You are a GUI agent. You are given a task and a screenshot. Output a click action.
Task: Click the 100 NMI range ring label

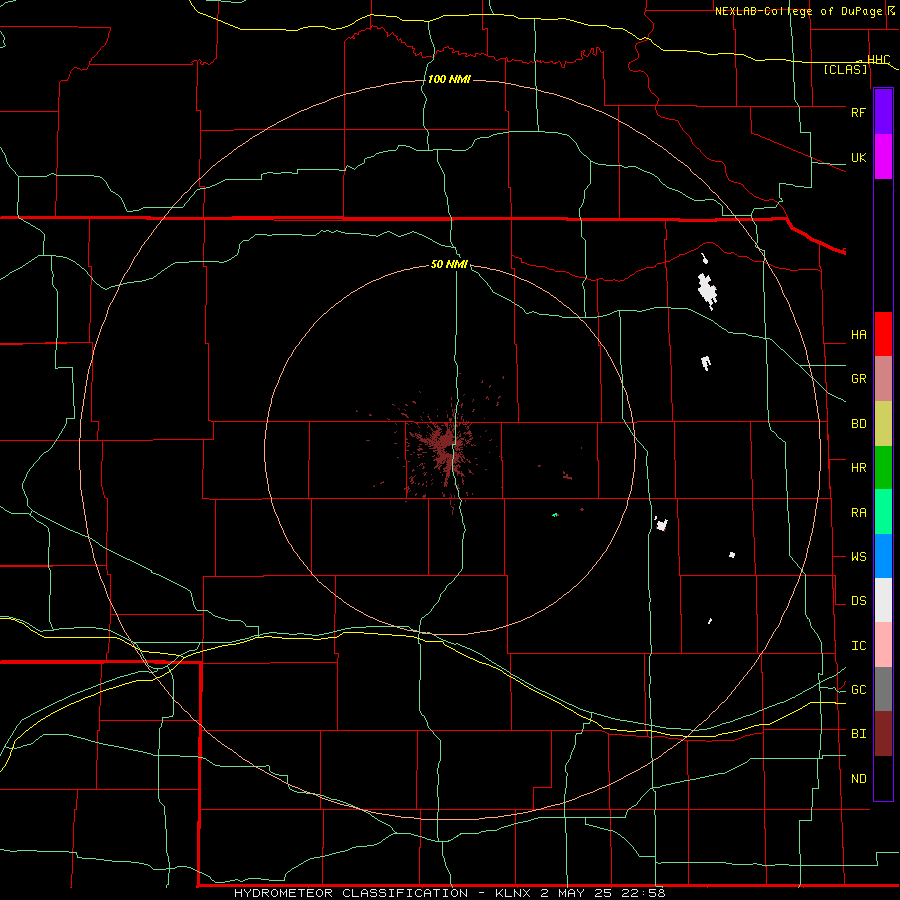pos(449,79)
